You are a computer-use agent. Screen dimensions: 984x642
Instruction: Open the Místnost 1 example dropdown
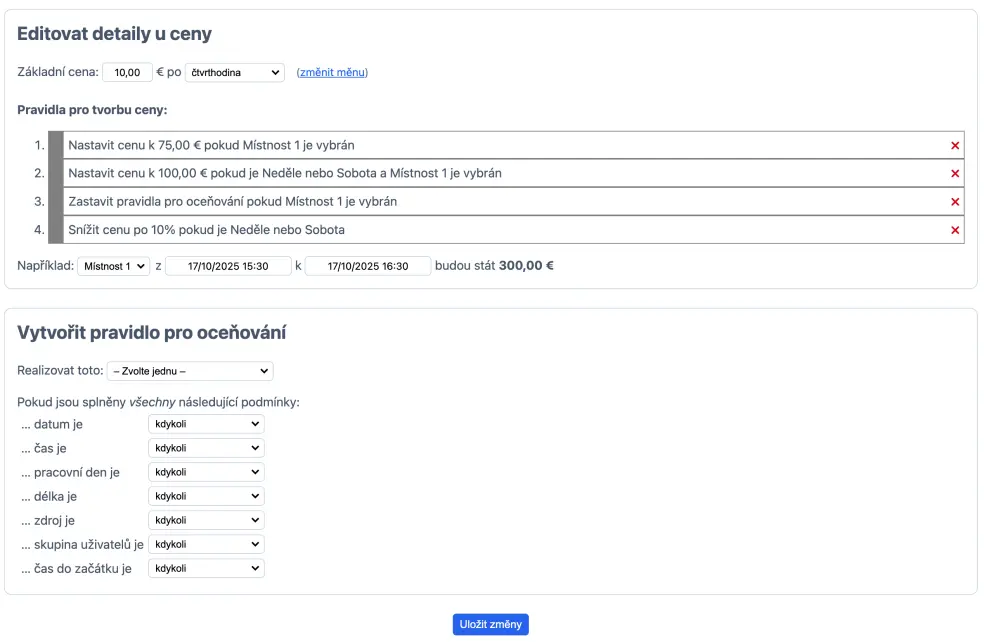click(113, 266)
